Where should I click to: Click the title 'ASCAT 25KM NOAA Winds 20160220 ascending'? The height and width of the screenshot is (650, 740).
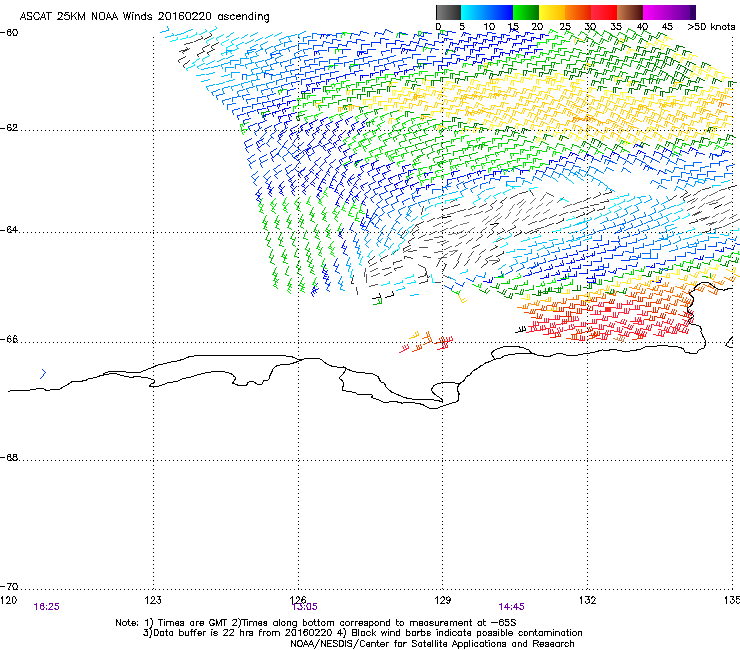[x=144, y=17]
